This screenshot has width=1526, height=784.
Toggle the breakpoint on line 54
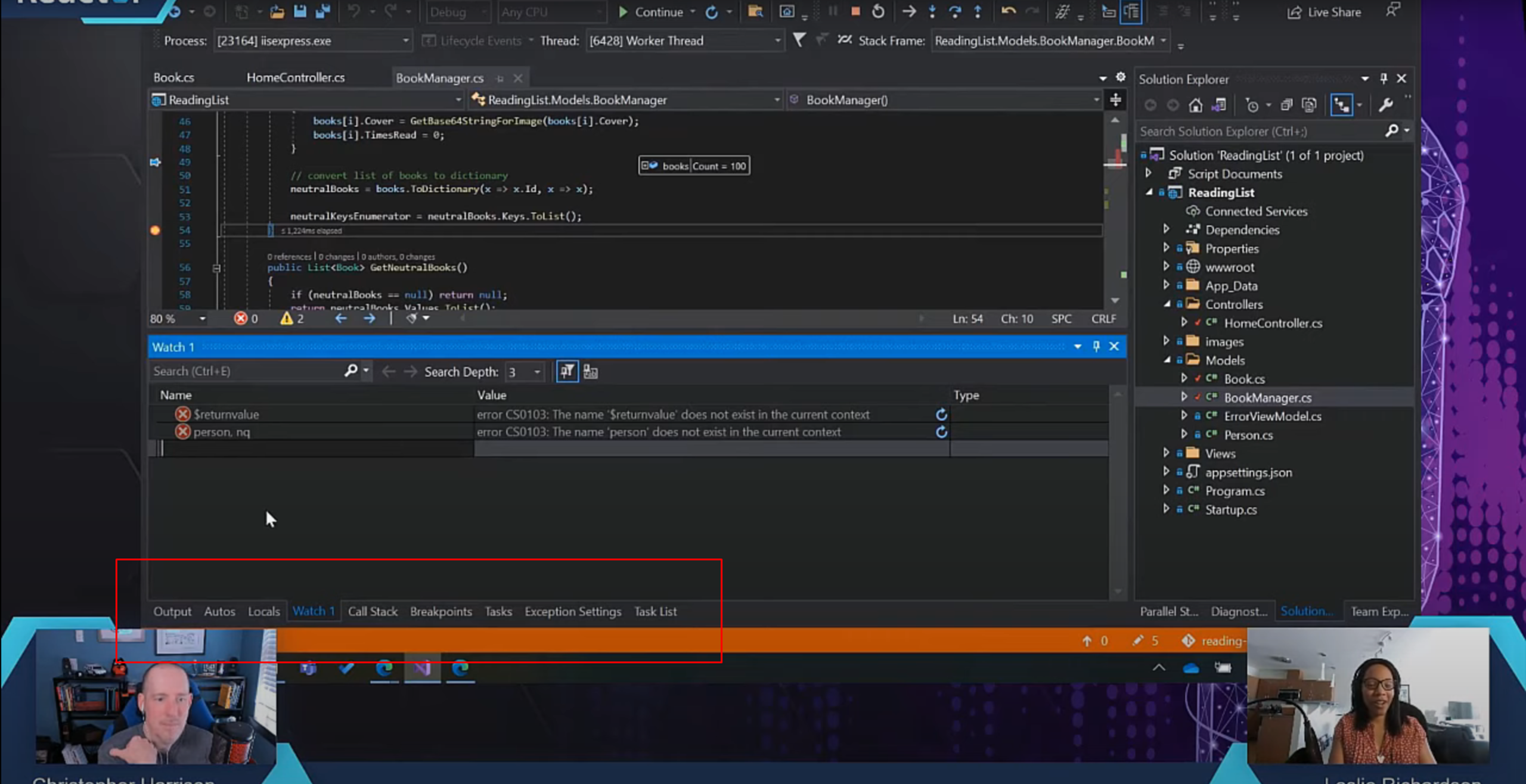tap(155, 231)
